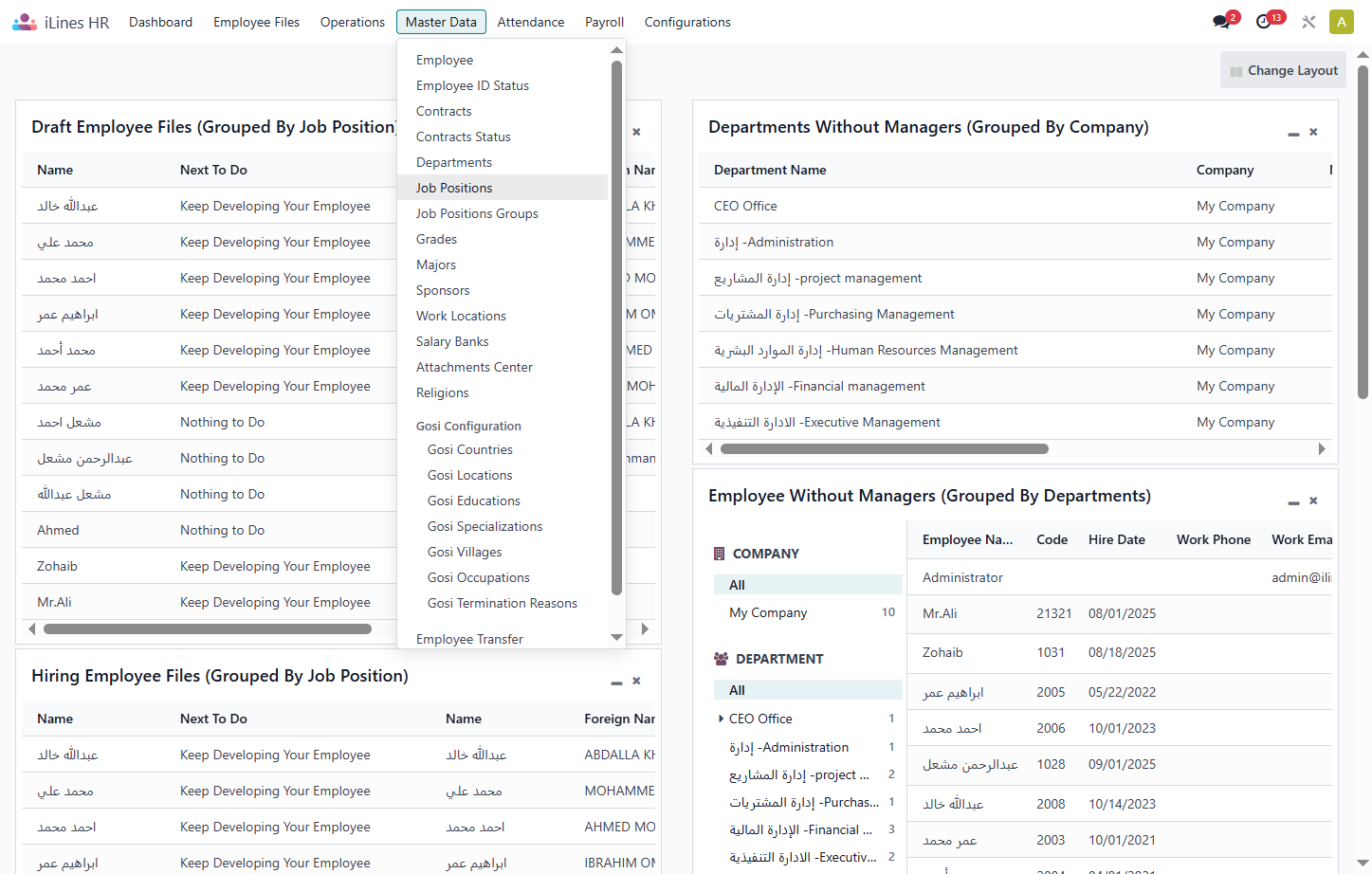Screen dimensions: 1372x874
Task: Select Employee ID Status menu entry
Action: tap(503, 85)
